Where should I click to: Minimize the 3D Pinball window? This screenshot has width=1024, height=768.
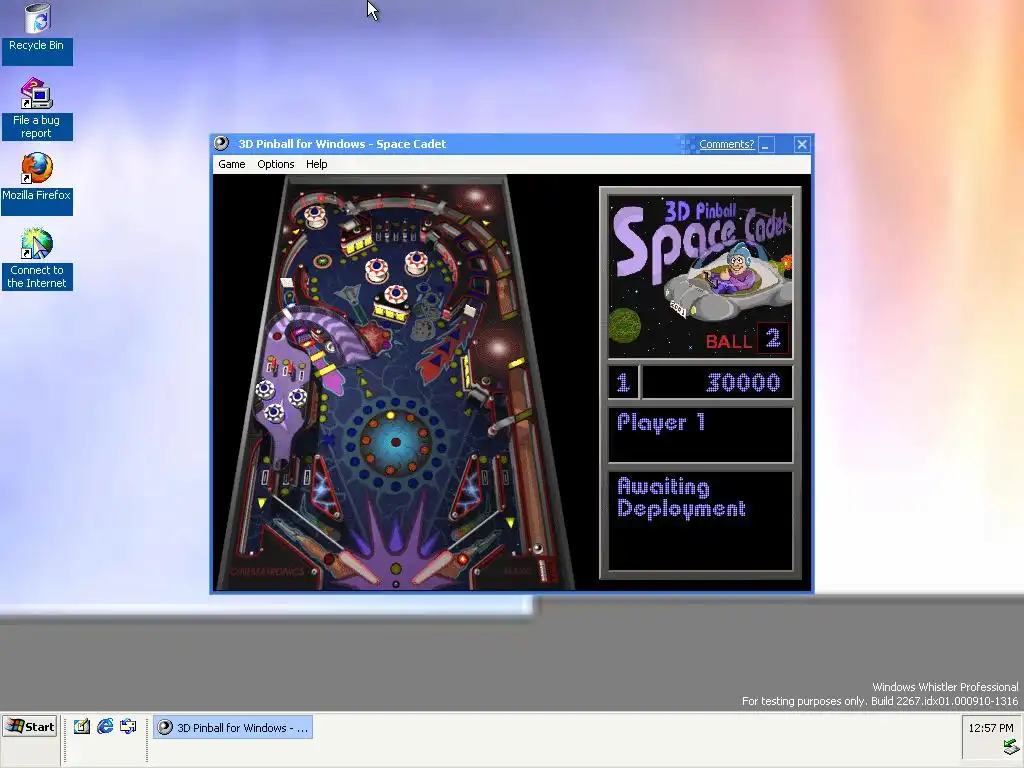[x=767, y=144]
